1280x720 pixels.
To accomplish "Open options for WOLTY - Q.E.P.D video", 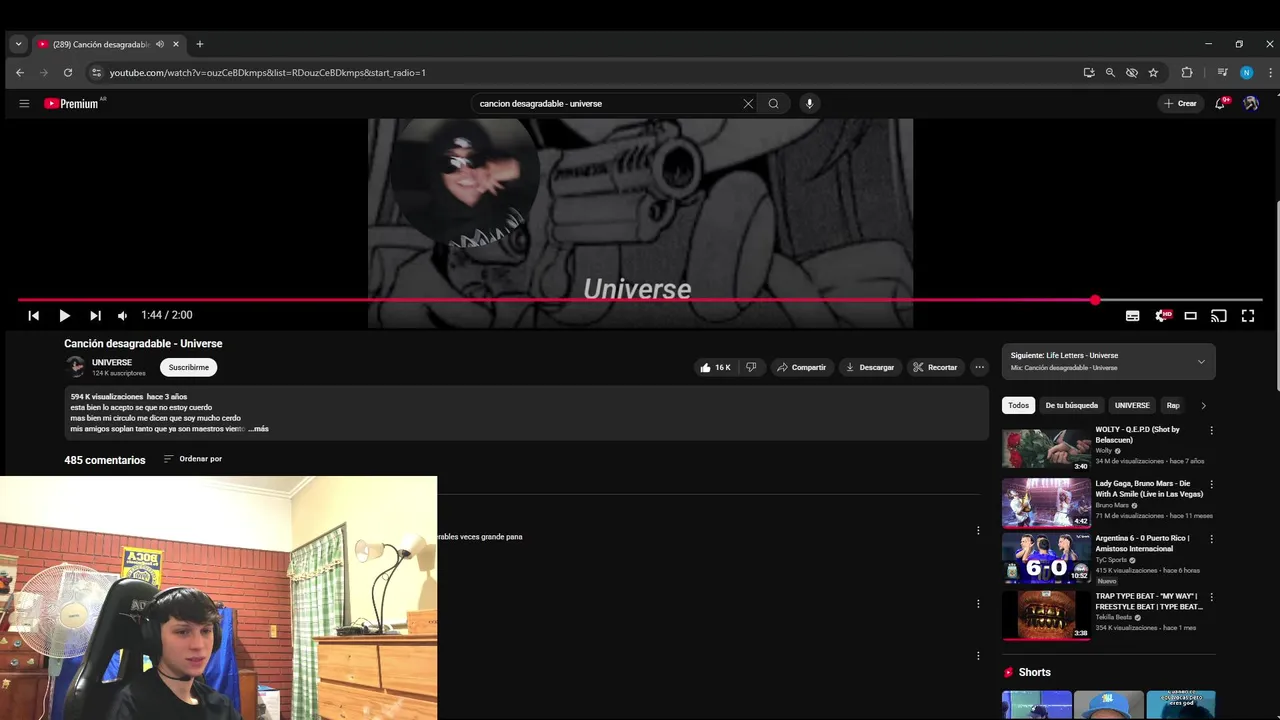I will [x=1211, y=431].
